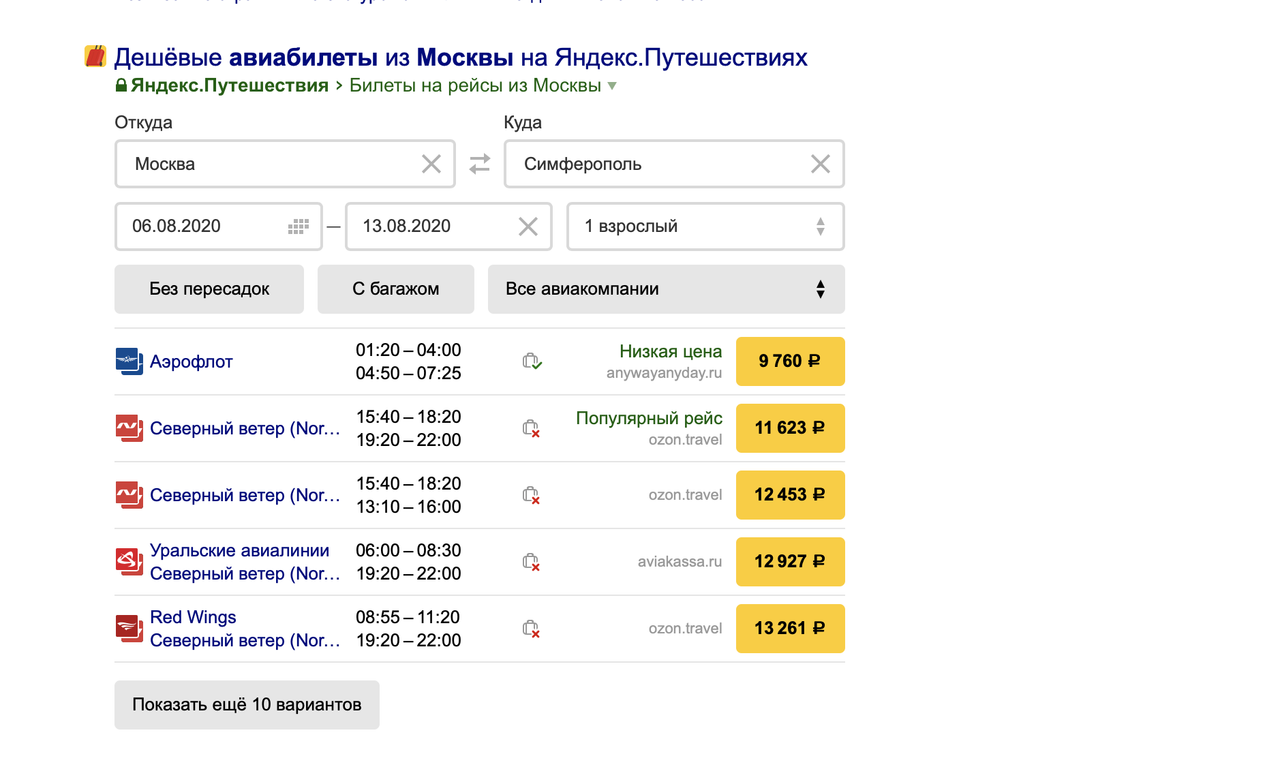Click no-baggage icon in the 13 261 ₽ row
1280x757 pixels.
click(532, 629)
